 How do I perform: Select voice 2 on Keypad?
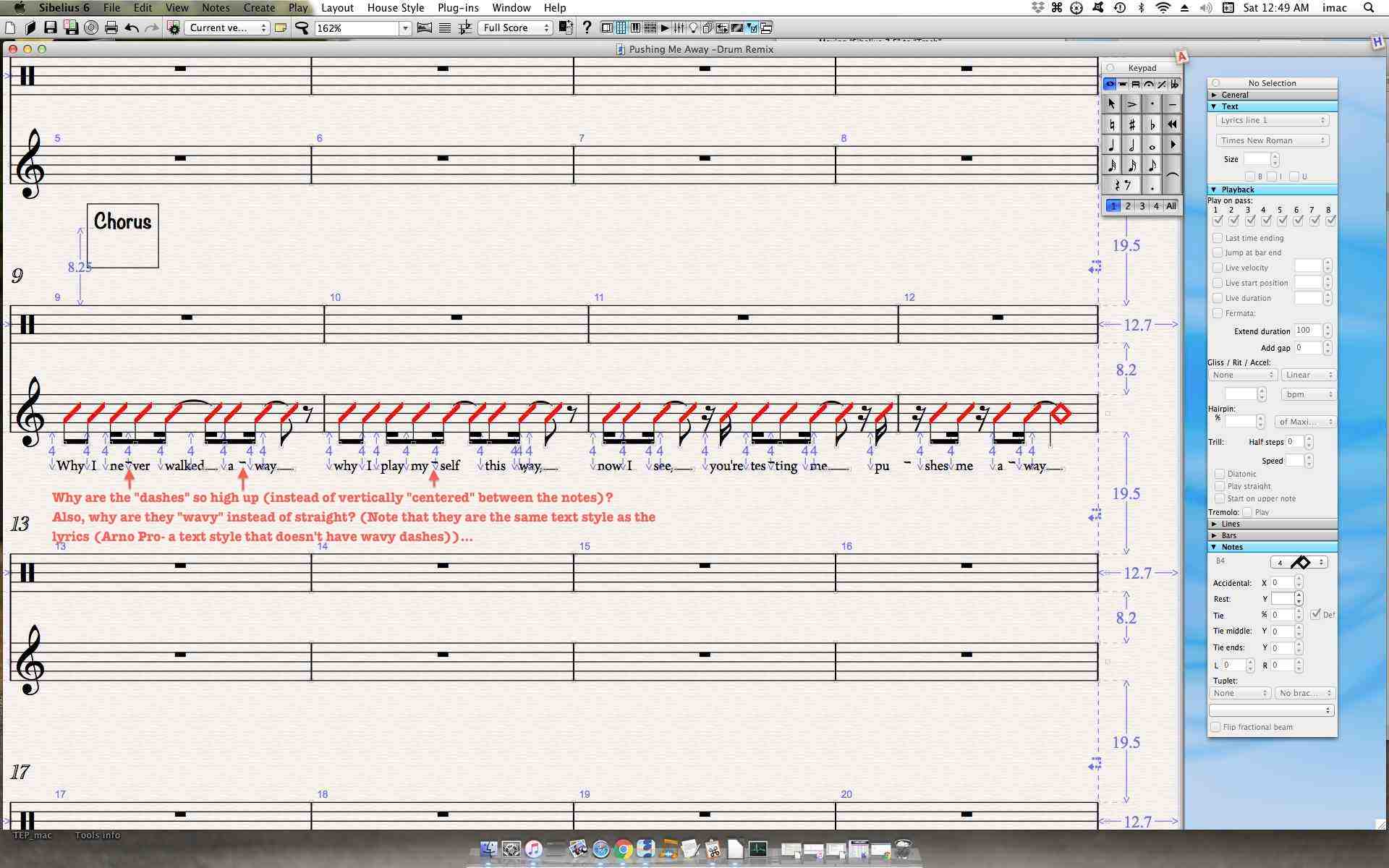tap(1127, 206)
